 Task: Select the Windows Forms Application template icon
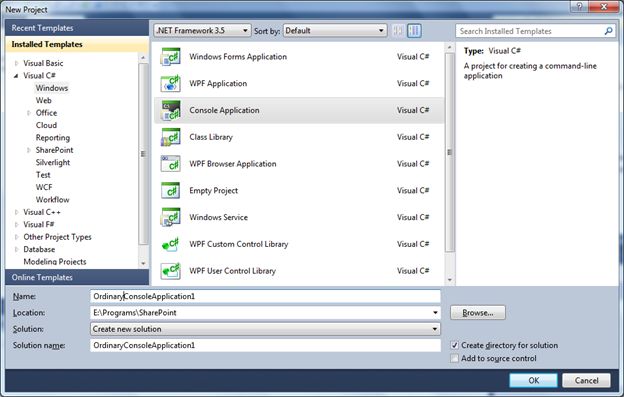point(170,57)
